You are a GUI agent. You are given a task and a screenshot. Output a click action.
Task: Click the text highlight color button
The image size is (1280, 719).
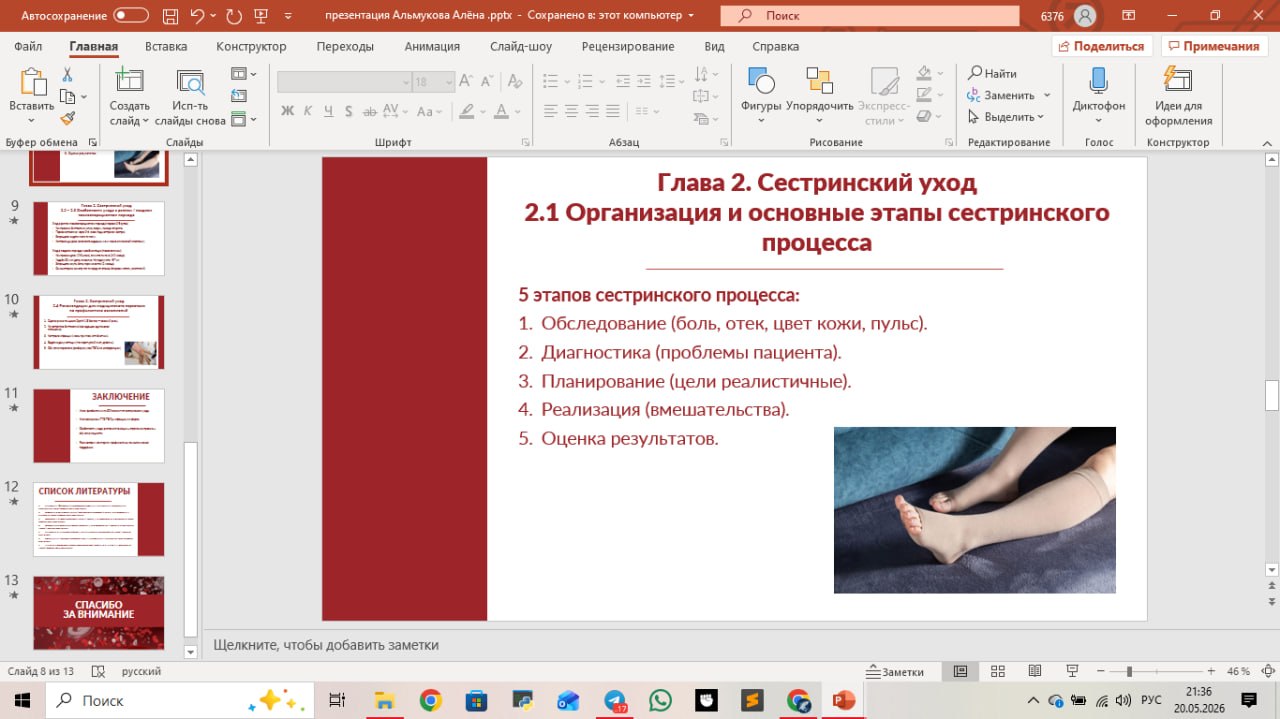(468, 111)
